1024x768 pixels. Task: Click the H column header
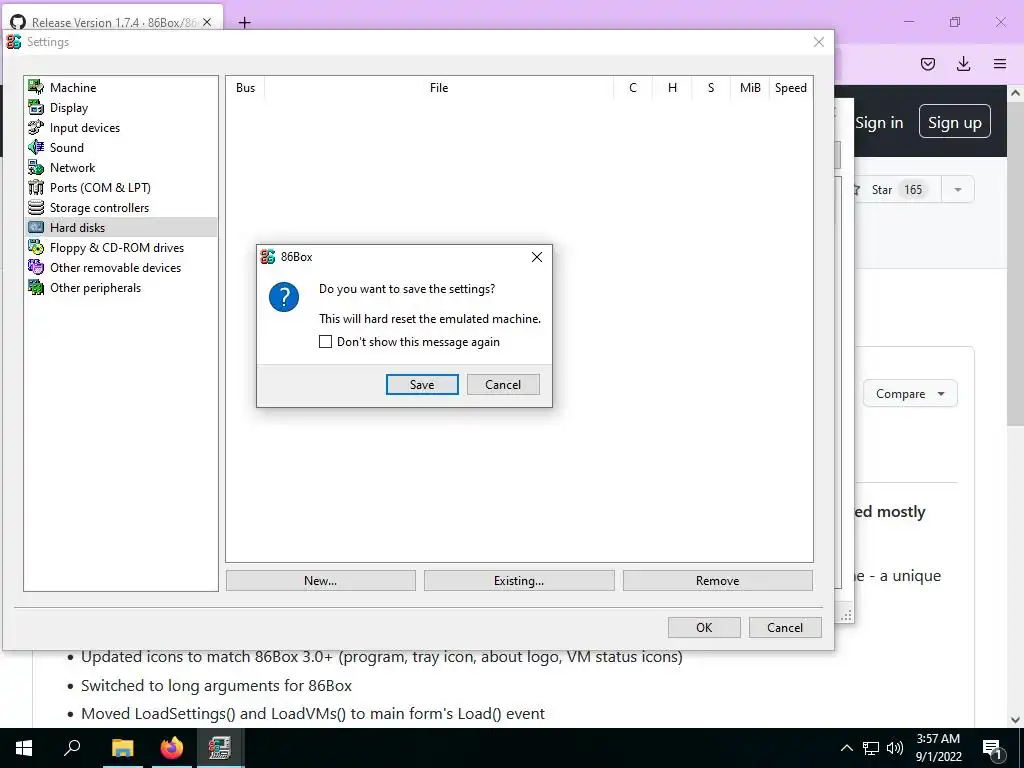point(672,88)
